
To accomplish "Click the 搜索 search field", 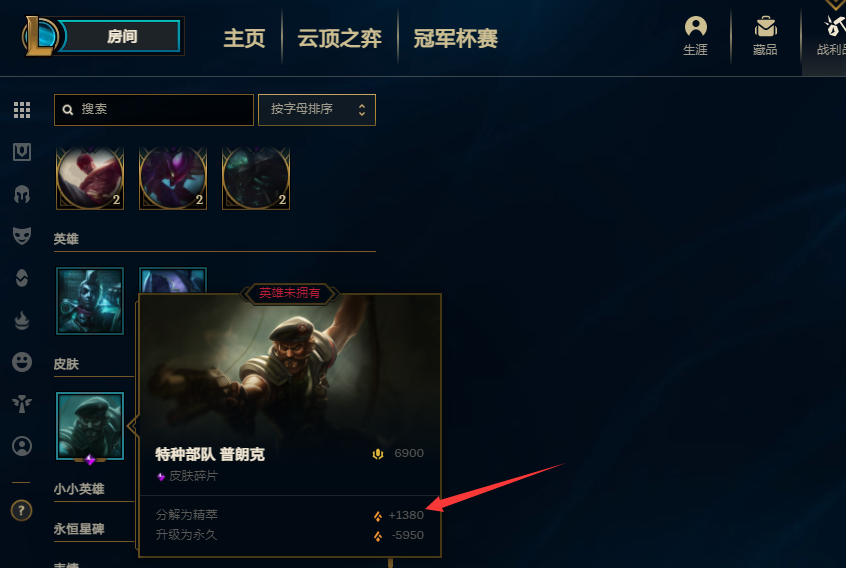I will (154, 110).
